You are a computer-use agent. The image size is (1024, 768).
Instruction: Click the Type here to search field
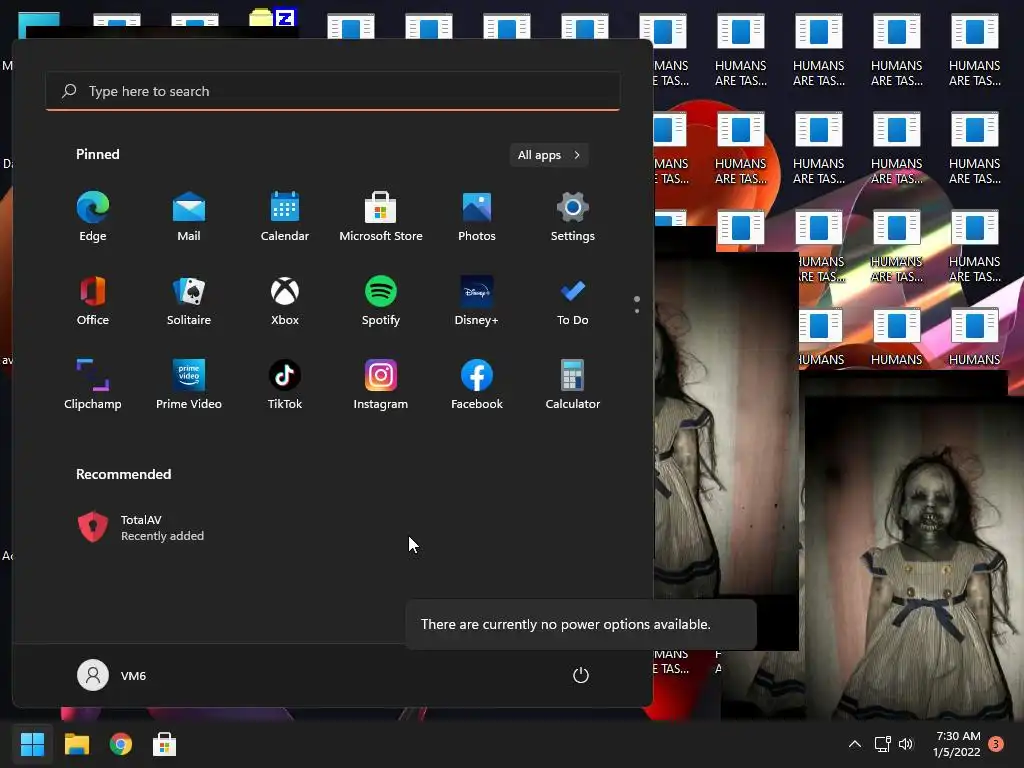point(333,91)
